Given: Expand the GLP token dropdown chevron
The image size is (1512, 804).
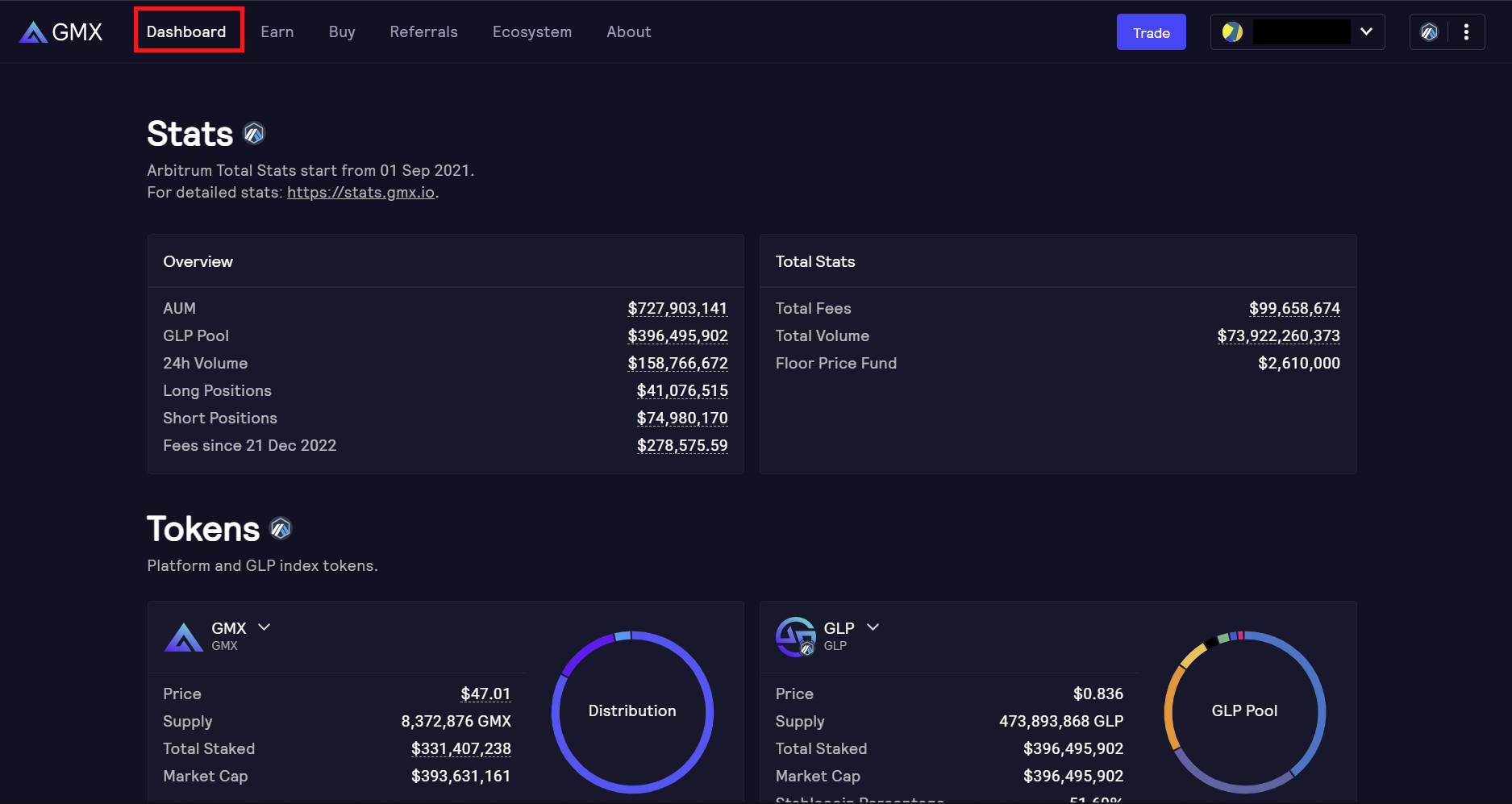Looking at the screenshot, I should 873,627.
